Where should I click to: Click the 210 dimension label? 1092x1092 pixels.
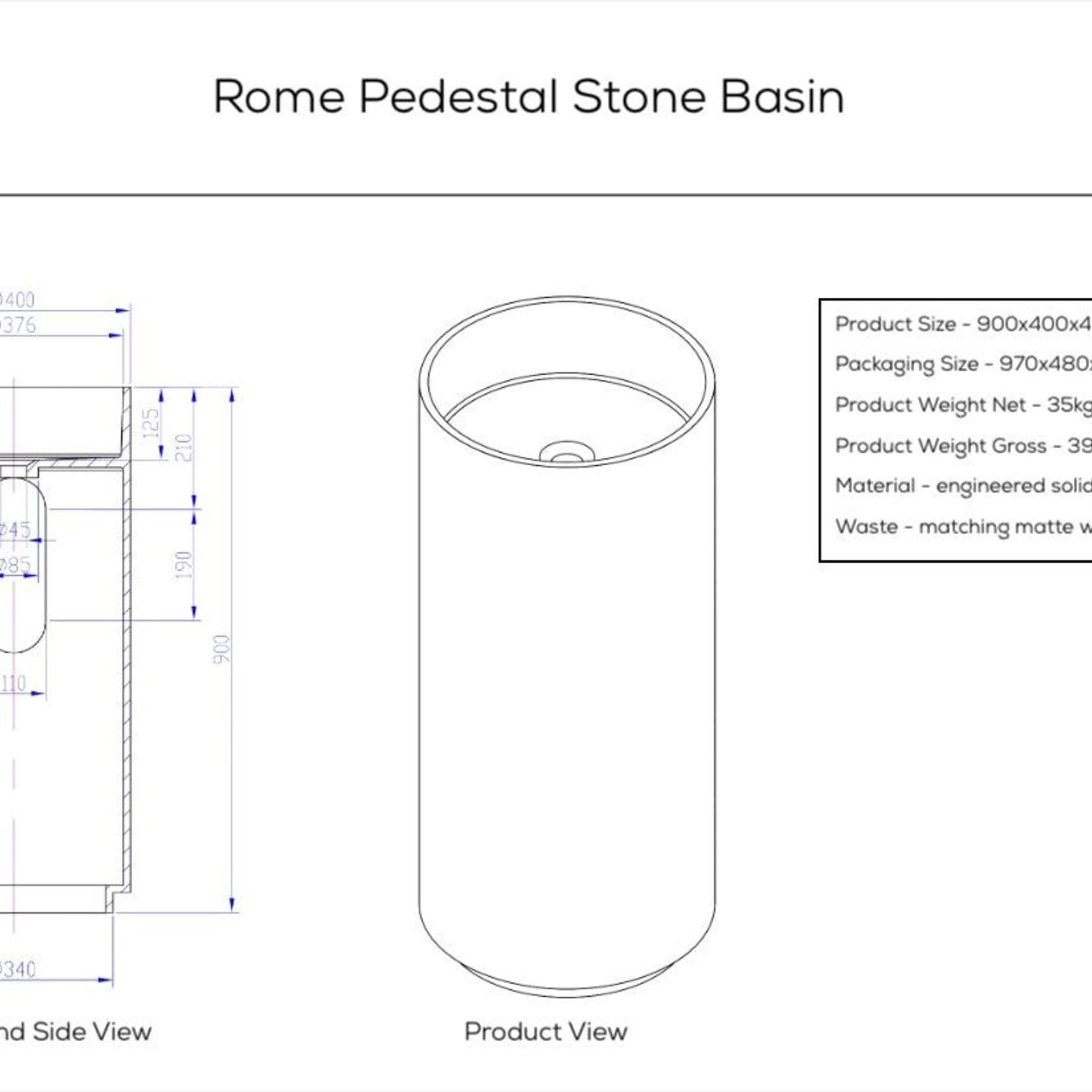[x=184, y=448]
